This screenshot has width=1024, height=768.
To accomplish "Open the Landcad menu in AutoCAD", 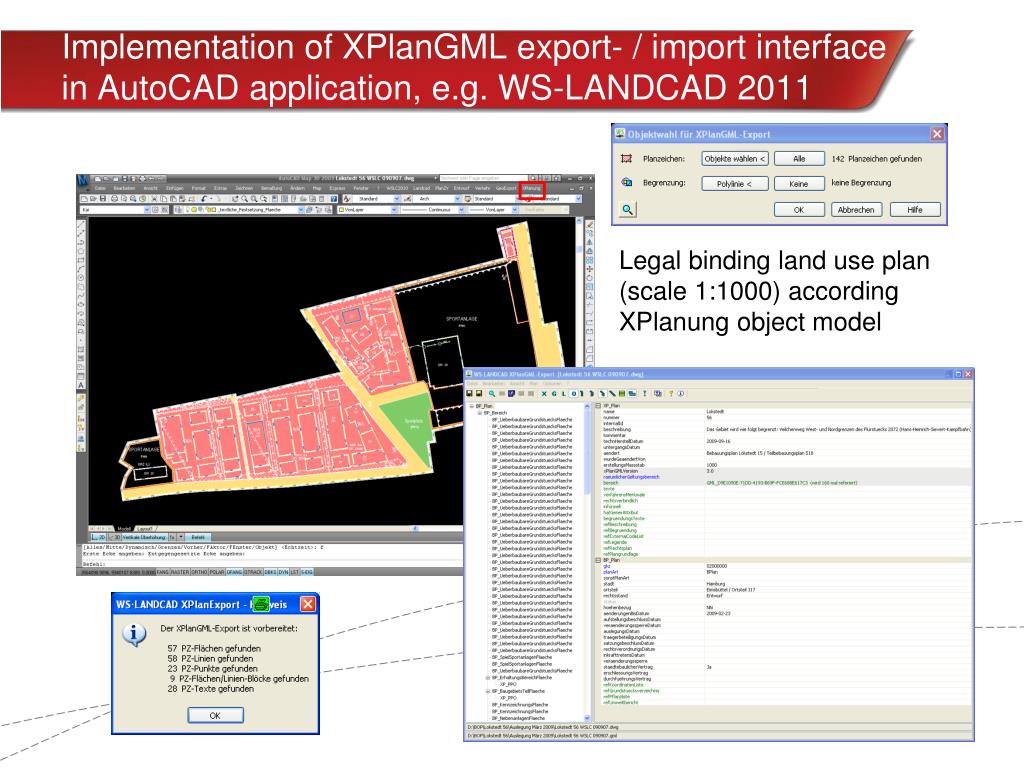I will [x=421, y=188].
